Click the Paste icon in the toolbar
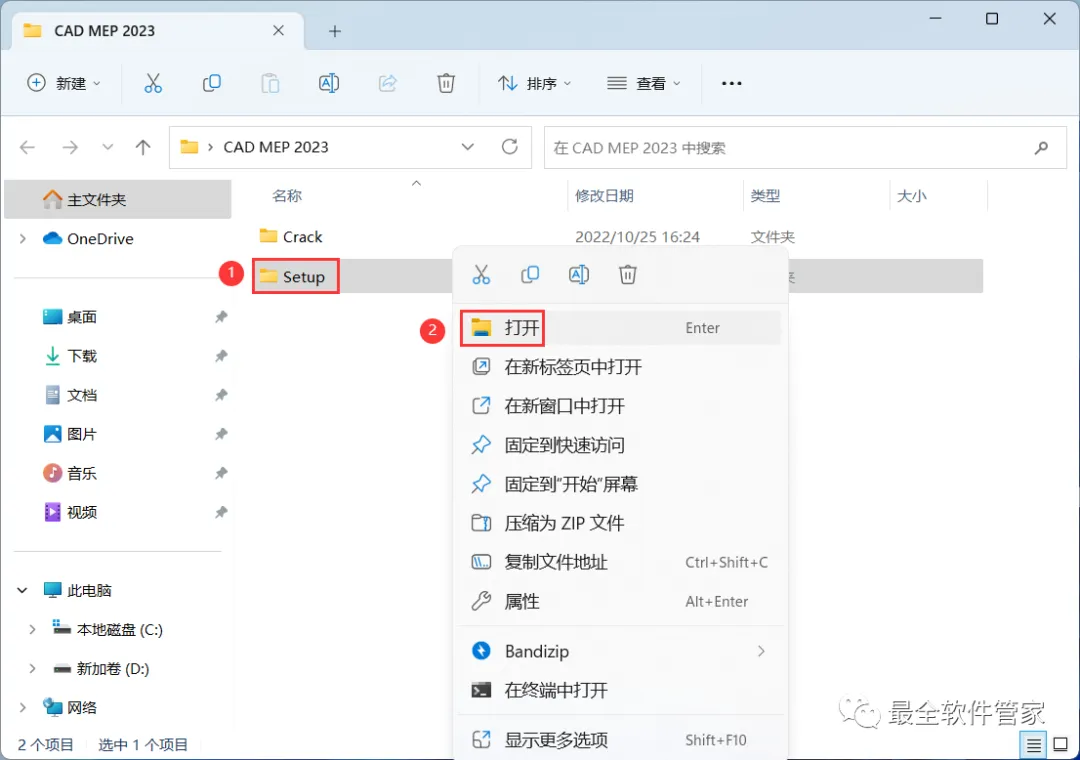 270,83
